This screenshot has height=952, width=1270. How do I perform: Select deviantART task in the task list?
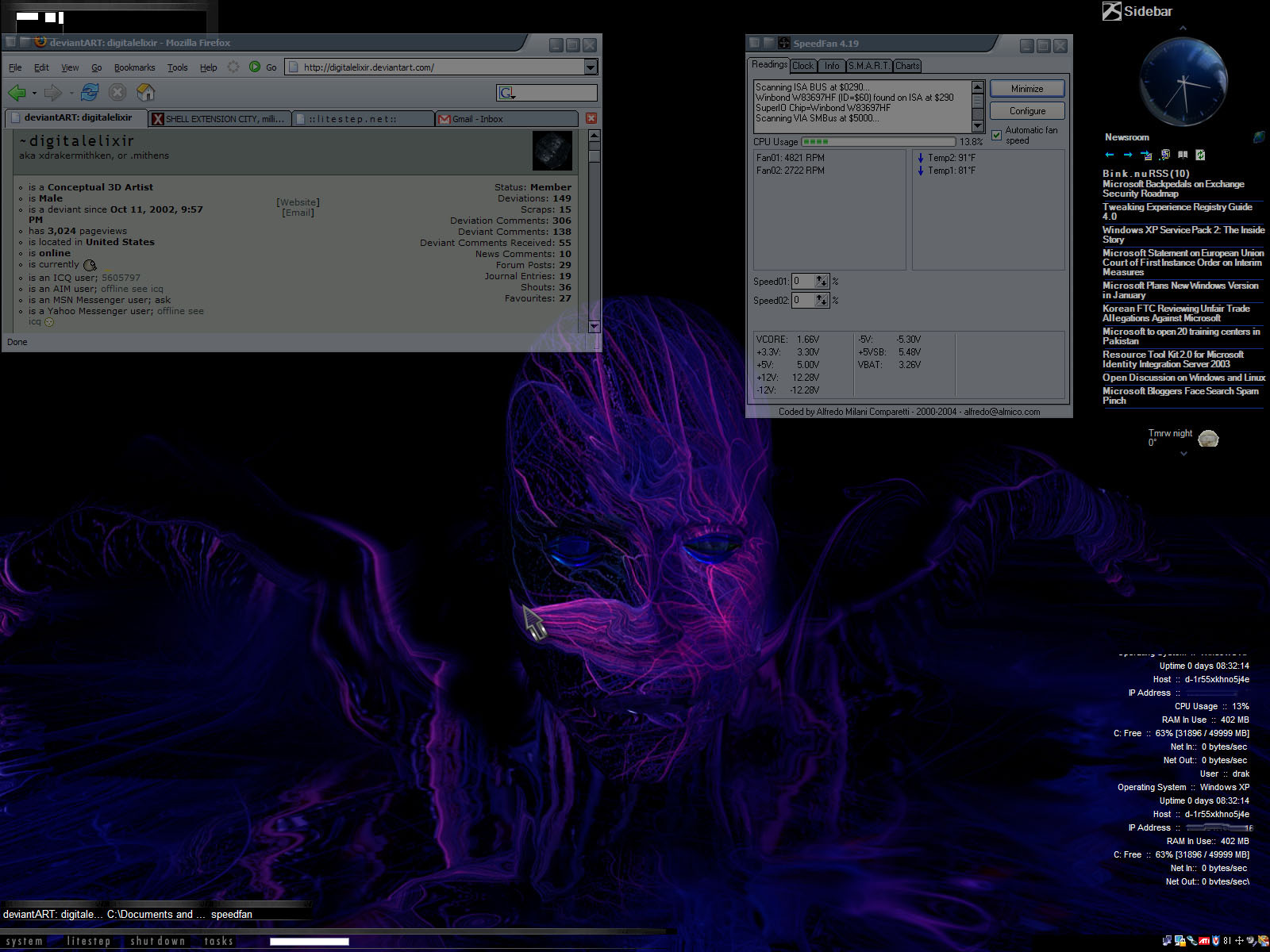[x=52, y=914]
